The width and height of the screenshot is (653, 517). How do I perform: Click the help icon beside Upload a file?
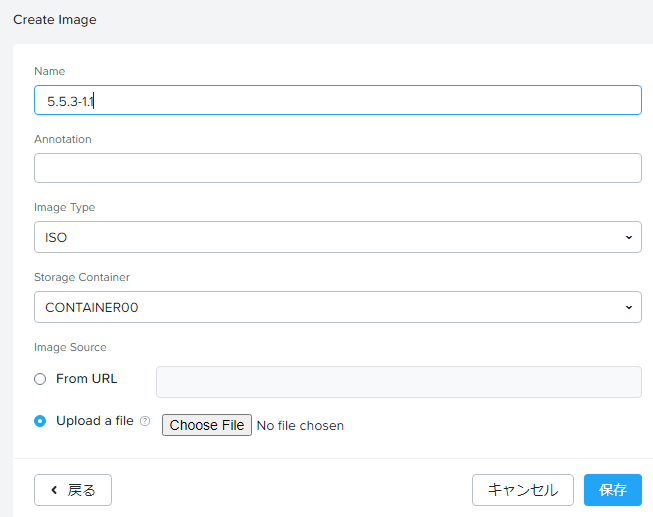click(145, 422)
